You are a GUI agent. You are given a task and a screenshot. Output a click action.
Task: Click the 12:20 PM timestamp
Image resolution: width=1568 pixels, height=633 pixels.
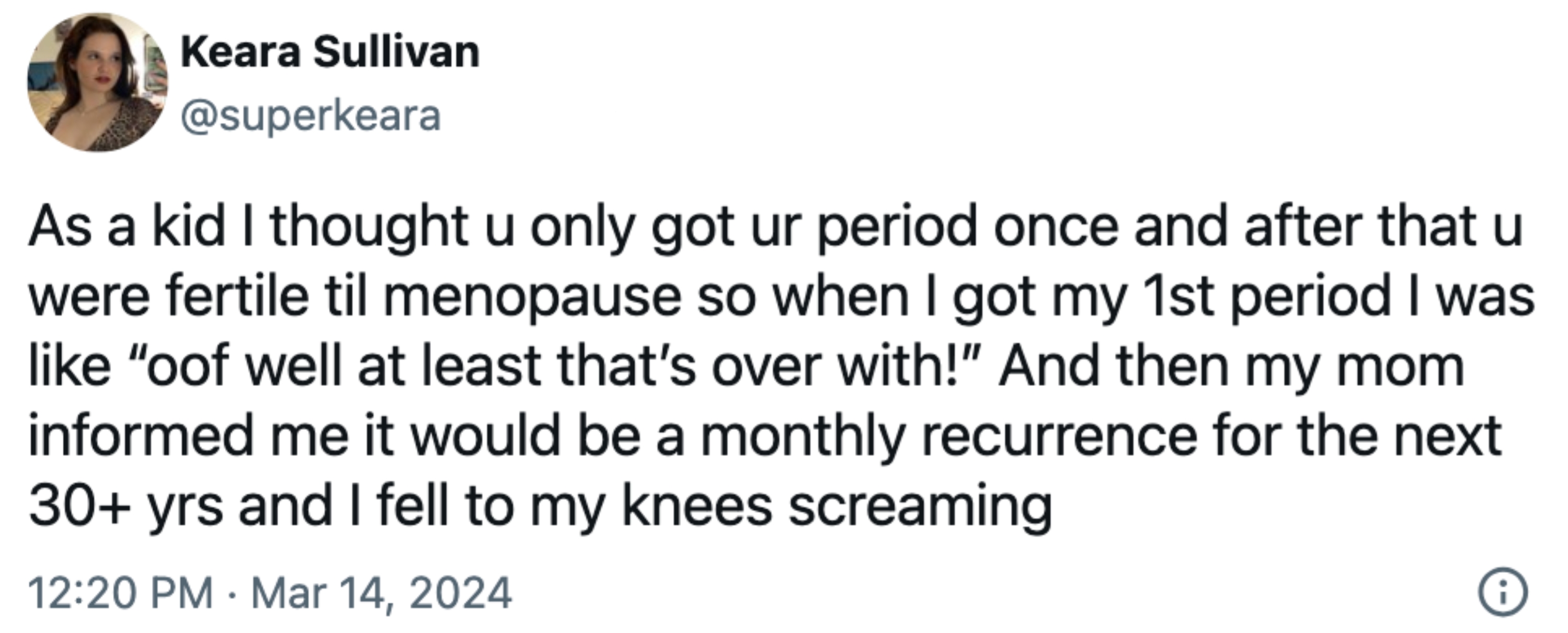pos(121,593)
